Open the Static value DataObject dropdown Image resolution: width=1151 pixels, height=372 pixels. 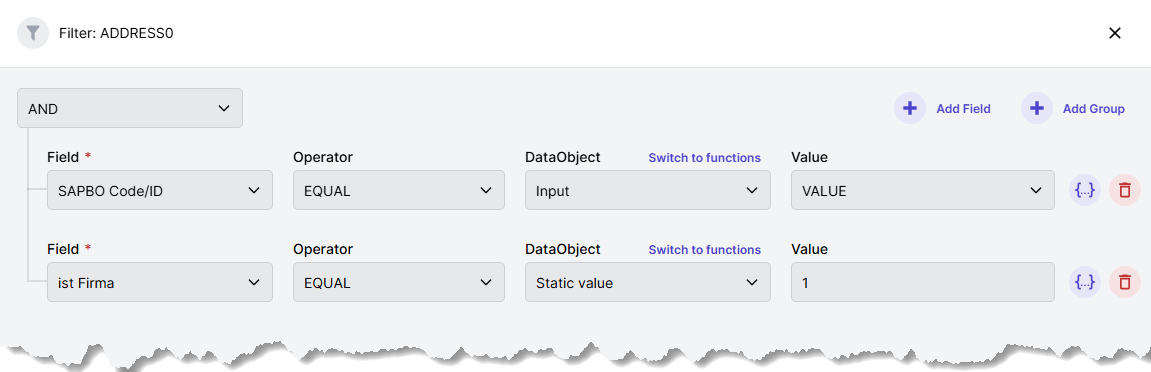click(647, 282)
